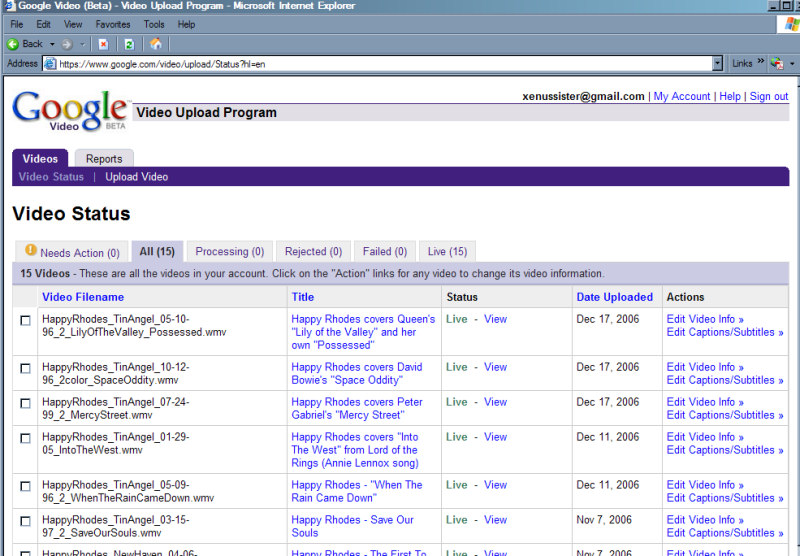Screen dimensions: 800x556
Task: Click the Back arrow icon
Action: pos(13,44)
